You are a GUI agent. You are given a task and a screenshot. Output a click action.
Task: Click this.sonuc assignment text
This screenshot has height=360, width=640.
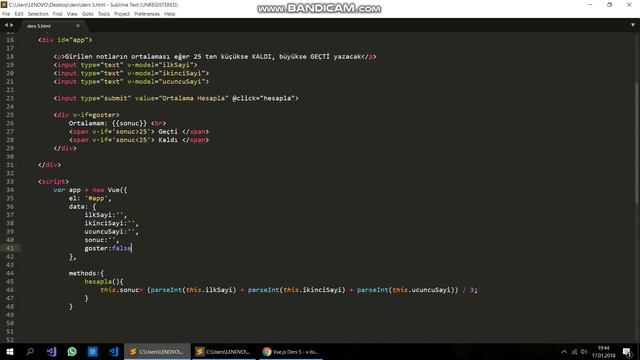pos(120,290)
